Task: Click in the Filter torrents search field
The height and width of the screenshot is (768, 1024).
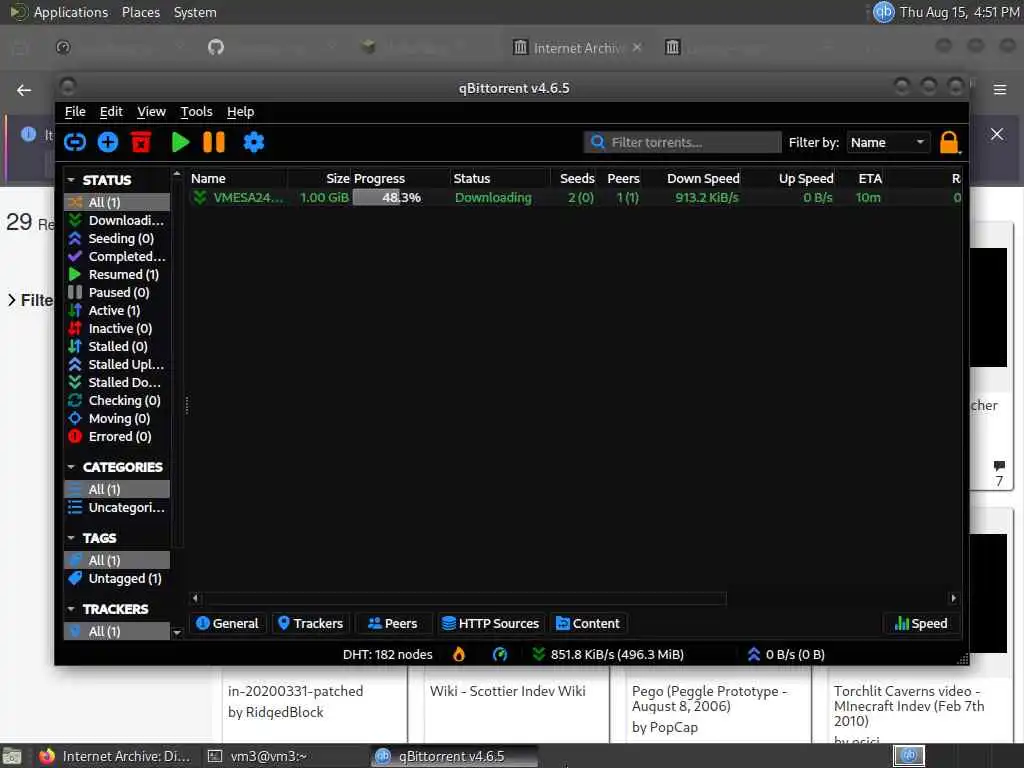Action: [x=682, y=142]
